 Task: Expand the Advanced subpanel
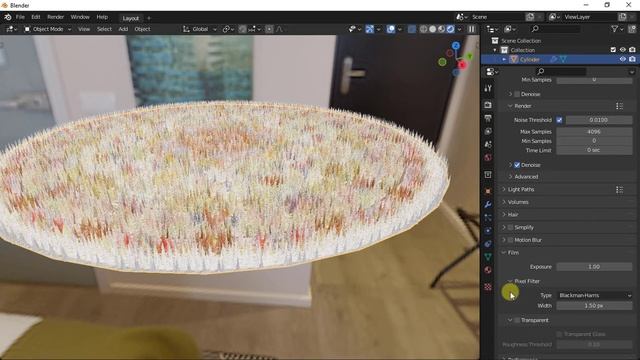(x=510, y=177)
